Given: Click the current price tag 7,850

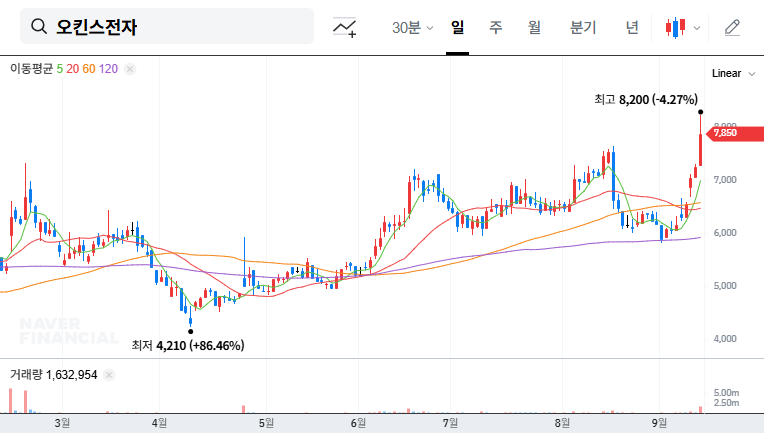Looking at the screenshot, I should click(735, 133).
